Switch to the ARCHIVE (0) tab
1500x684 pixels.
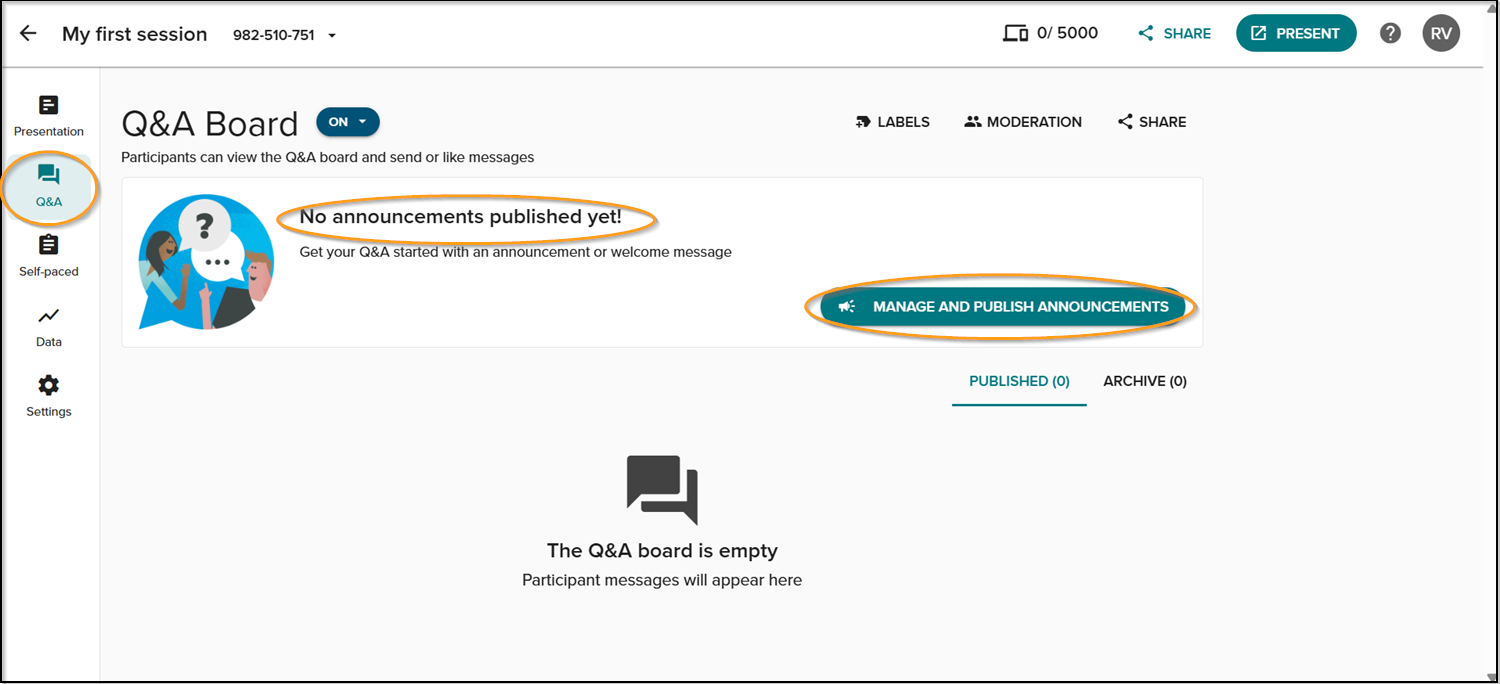tap(1145, 381)
